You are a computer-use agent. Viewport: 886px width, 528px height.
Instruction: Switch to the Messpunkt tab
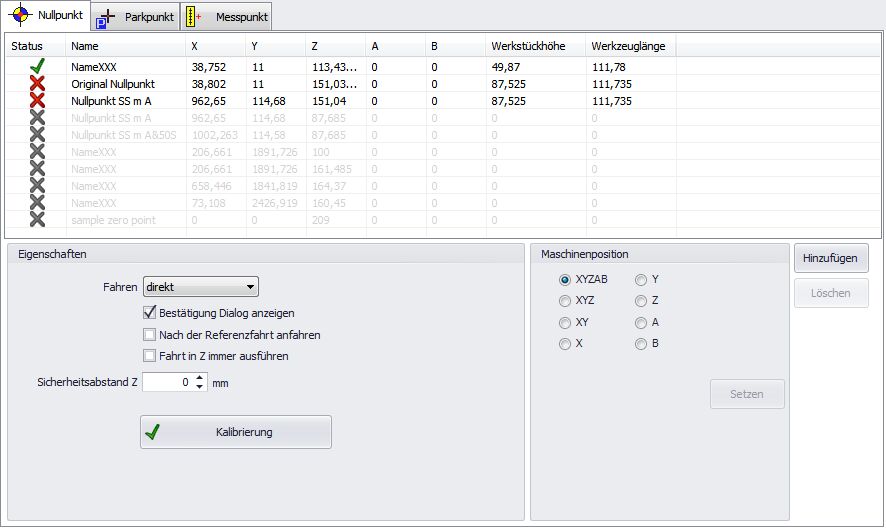click(226, 17)
